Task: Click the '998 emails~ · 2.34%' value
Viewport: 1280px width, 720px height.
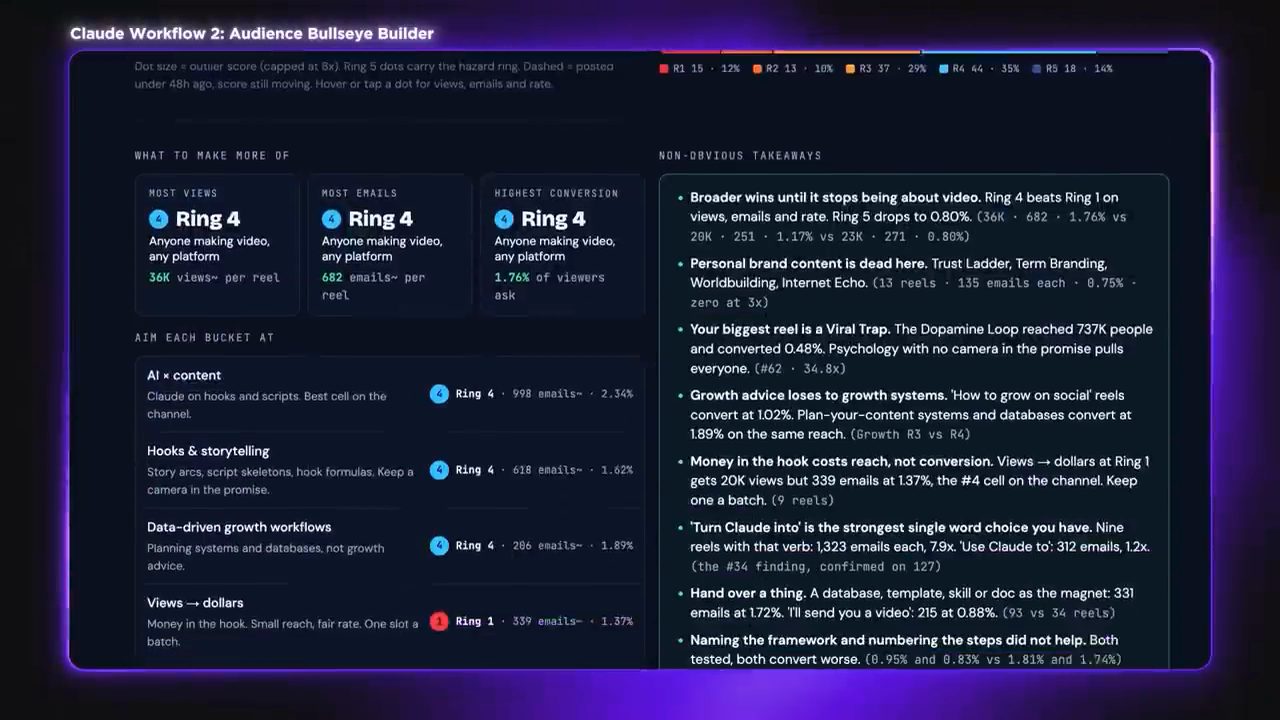Action: click(x=572, y=394)
